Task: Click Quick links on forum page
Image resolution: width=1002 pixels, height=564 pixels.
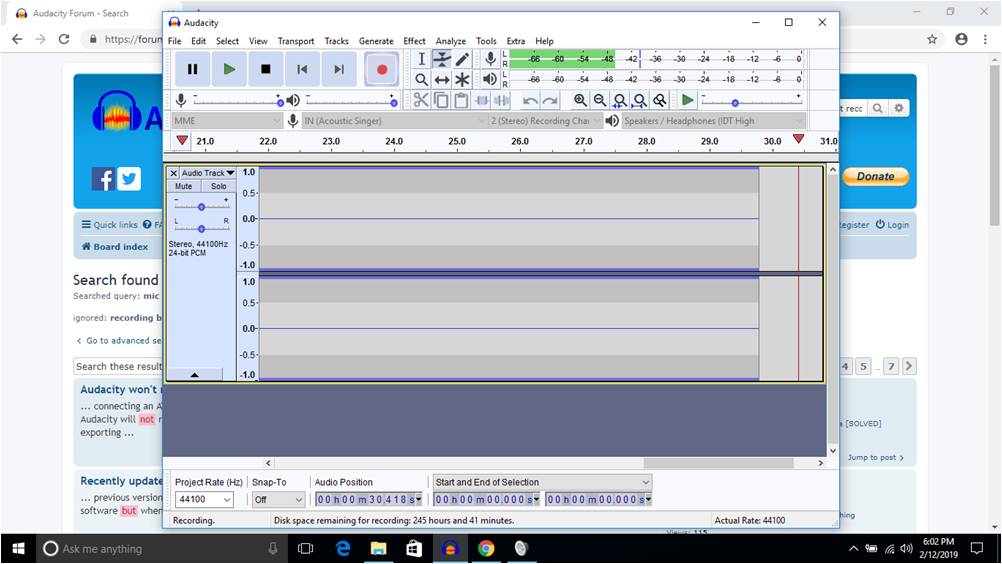Action: click(109, 225)
